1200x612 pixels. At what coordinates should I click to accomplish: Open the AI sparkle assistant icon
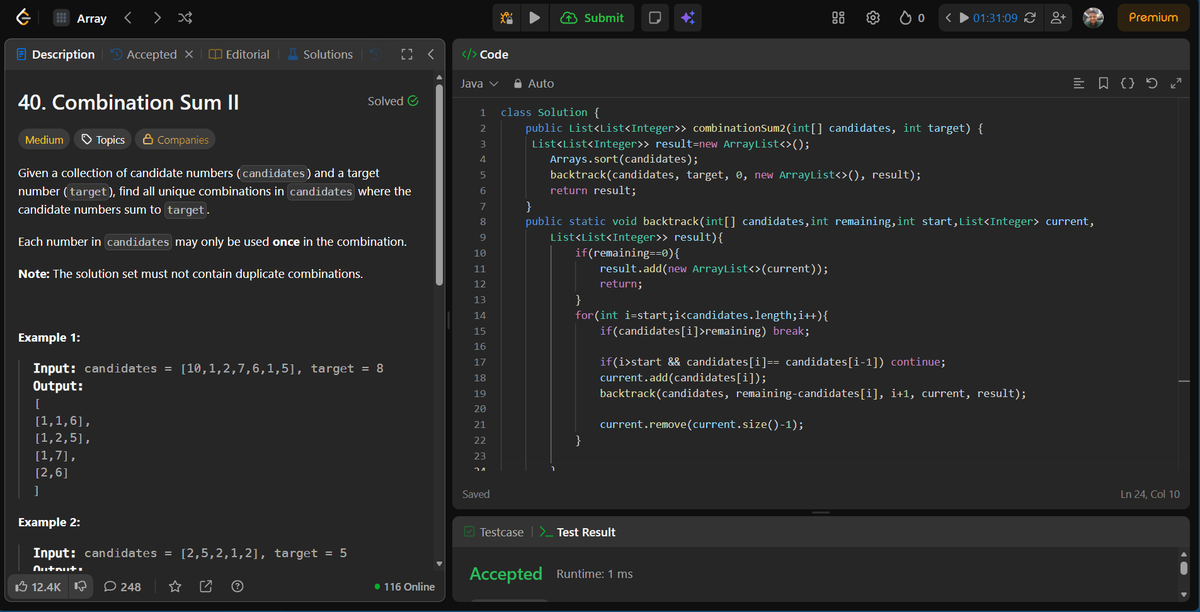tap(687, 18)
